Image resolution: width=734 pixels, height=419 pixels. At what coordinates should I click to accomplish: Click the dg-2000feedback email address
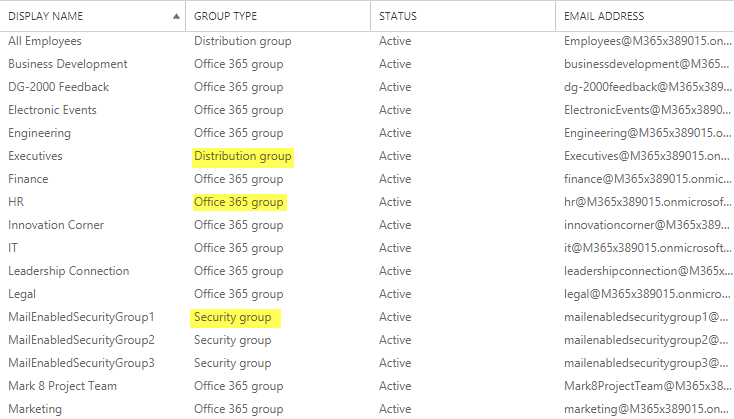click(x=647, y=87)
